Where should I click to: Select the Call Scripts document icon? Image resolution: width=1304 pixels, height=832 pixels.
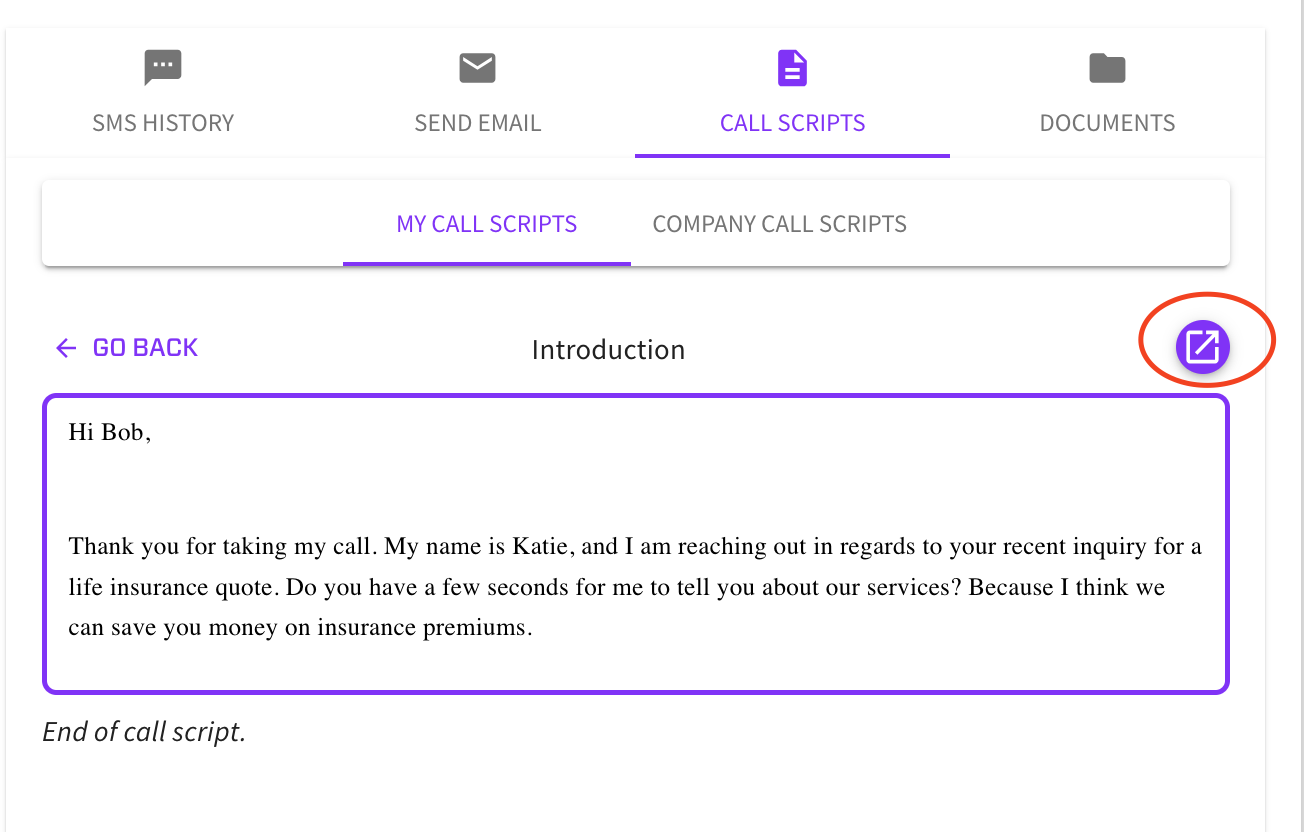coord(792,68)
